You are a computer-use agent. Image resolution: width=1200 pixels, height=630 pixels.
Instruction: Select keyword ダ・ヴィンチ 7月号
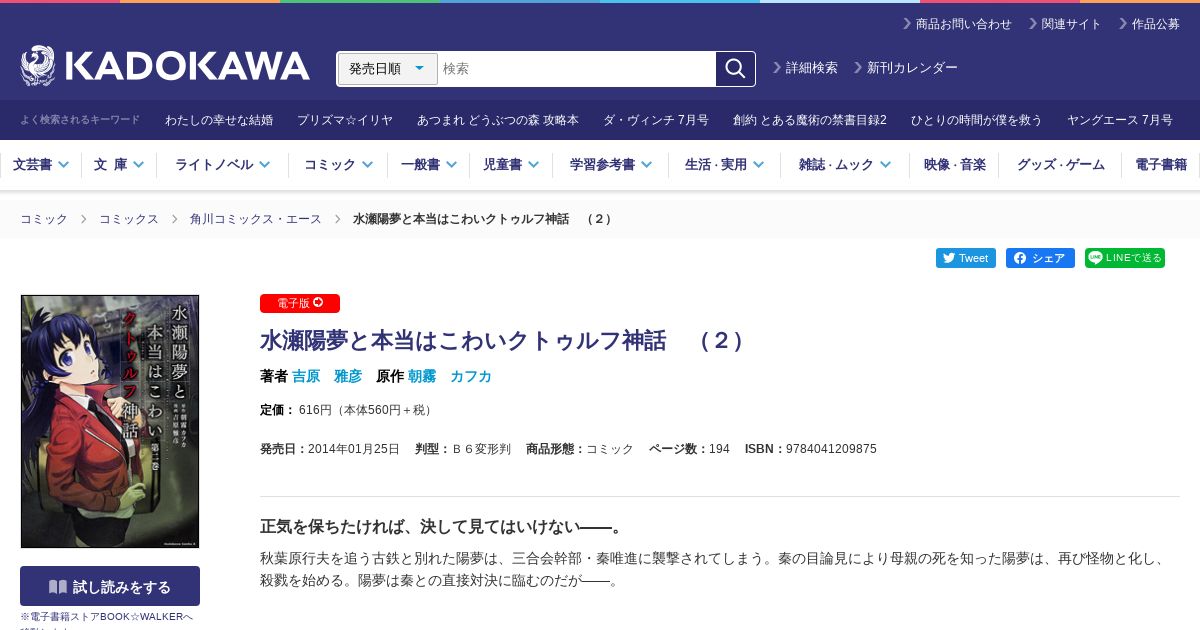[656, 120]
